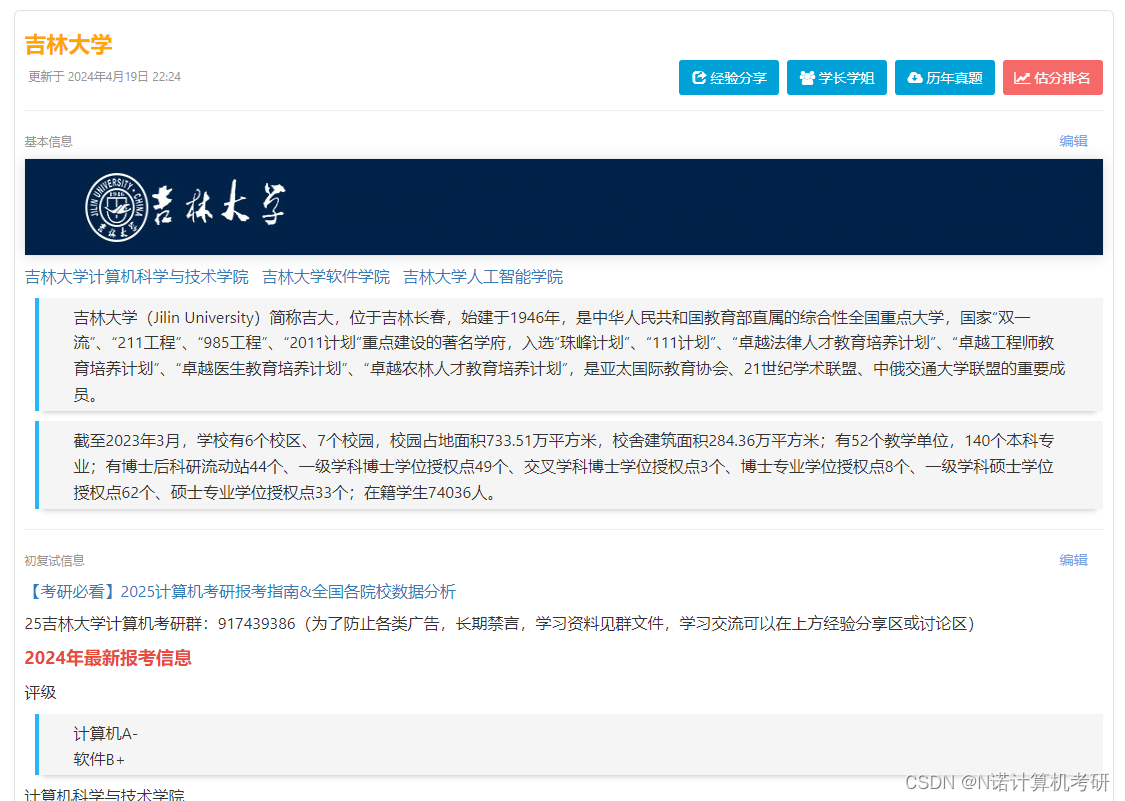Open 吉林大学人工智能学院 link
Viewport: 1125px width, 801px height.
[483, 277]
